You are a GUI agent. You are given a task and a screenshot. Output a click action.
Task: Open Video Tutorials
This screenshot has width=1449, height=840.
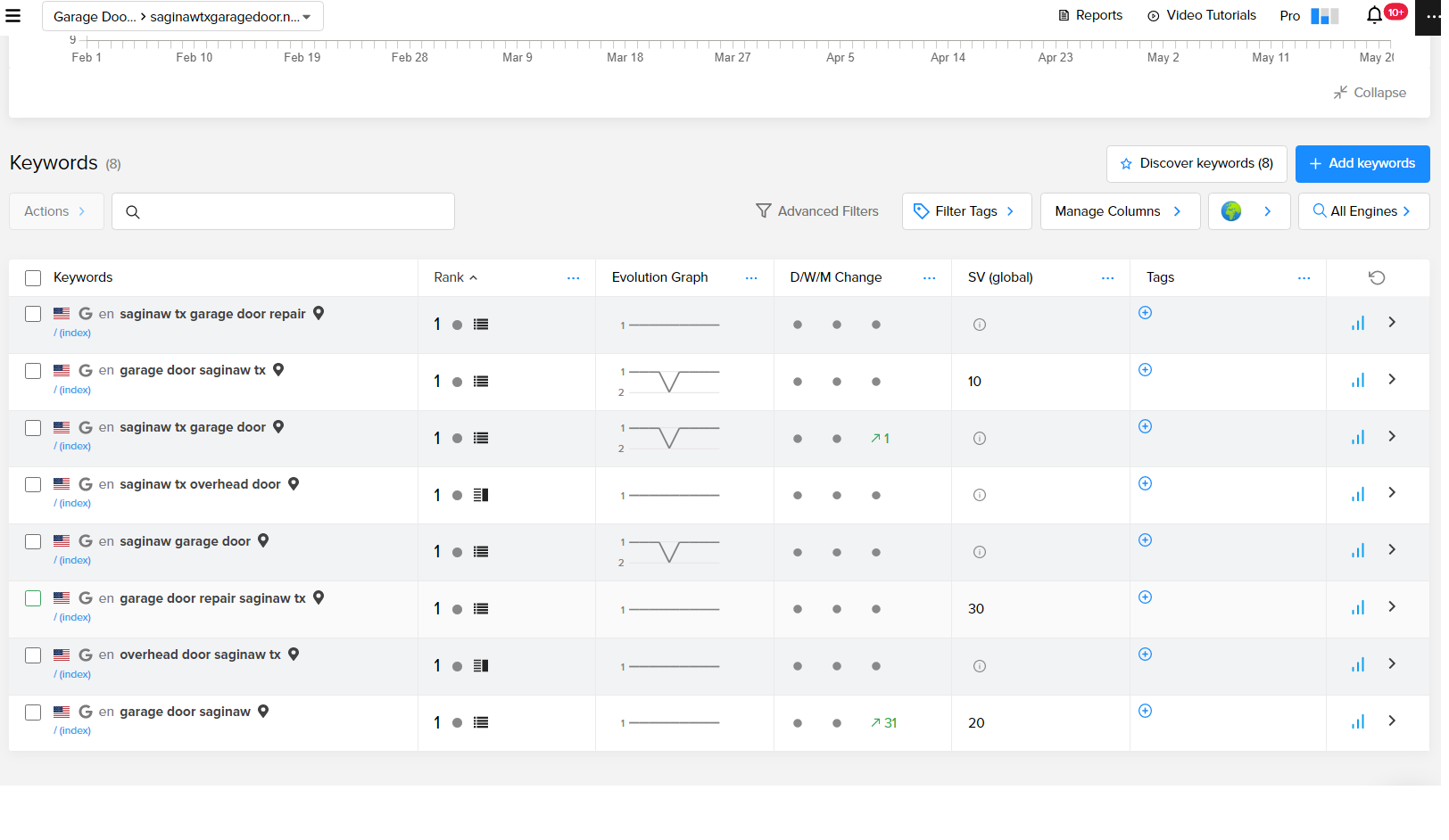click(1202, 15)
